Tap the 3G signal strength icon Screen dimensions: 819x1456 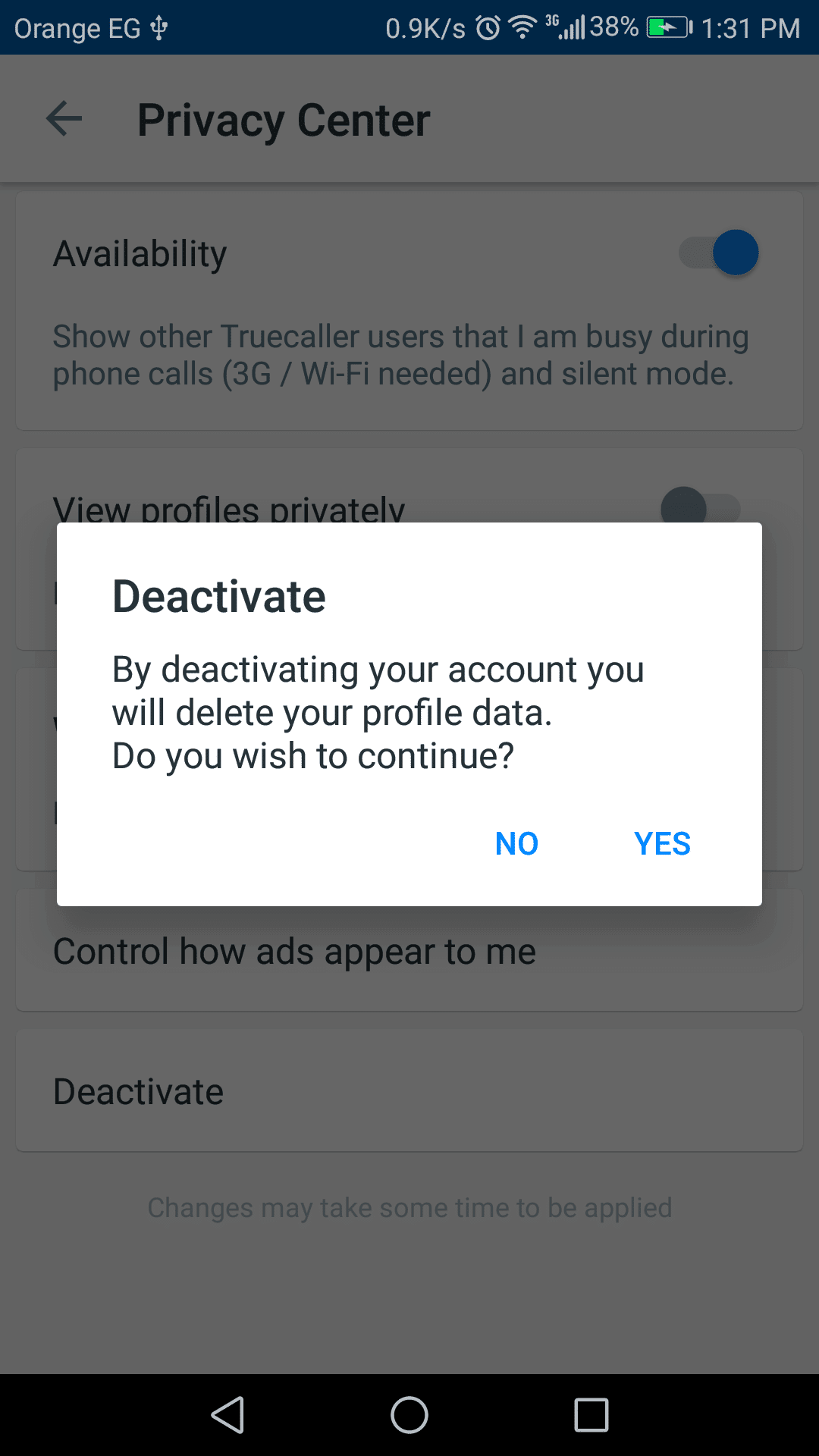(566, 27)
